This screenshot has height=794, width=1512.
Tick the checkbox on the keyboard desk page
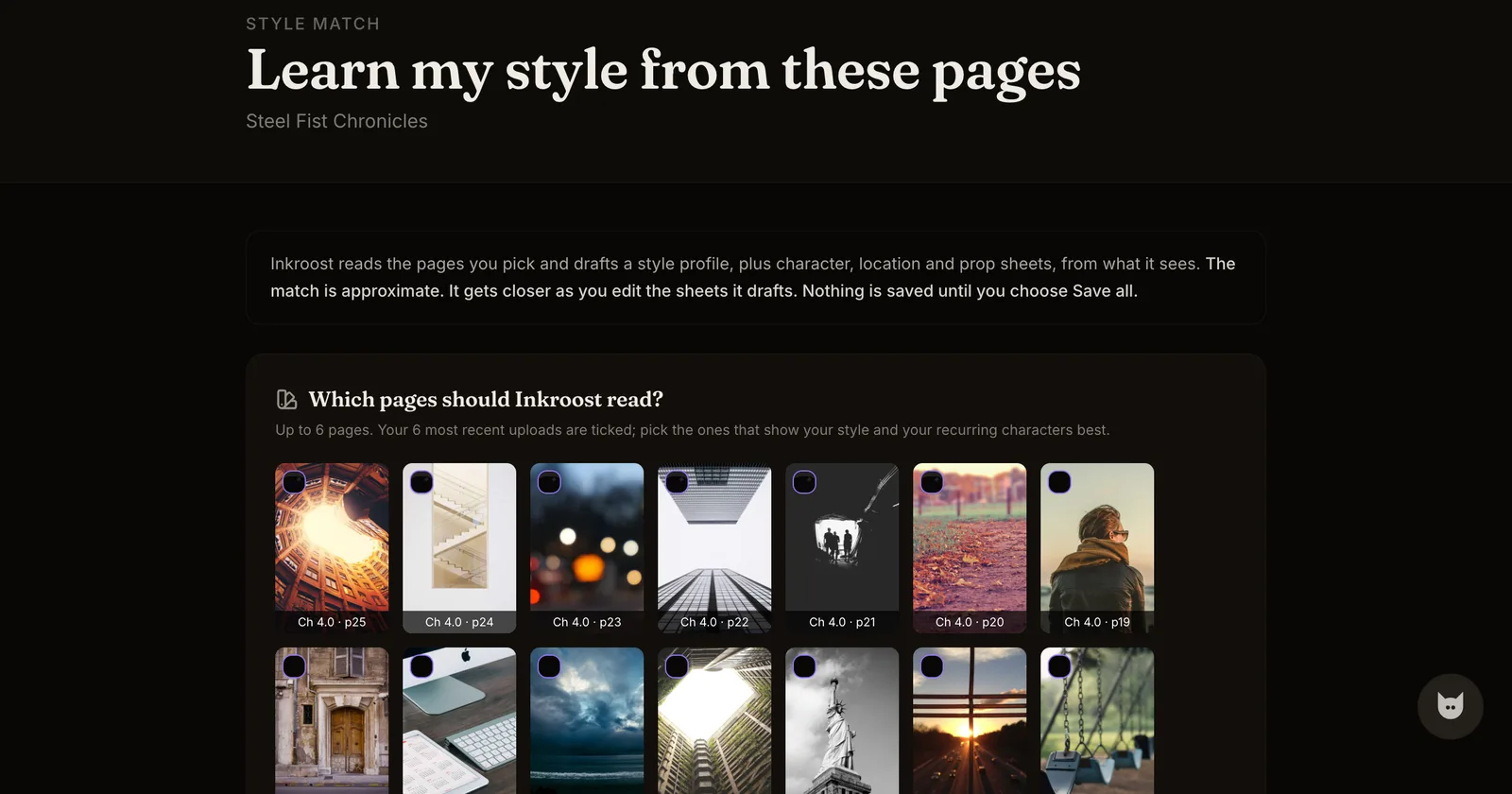pos(421,666)
